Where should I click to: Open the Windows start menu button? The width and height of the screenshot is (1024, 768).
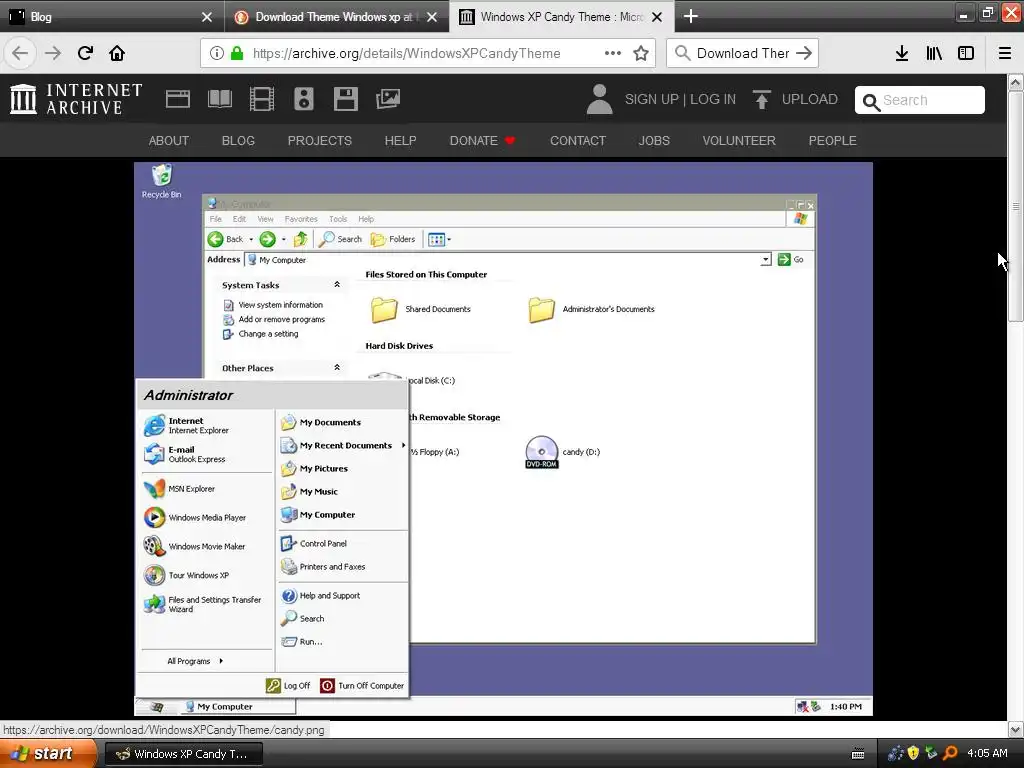pyautogui.click(x=48, y=754)
